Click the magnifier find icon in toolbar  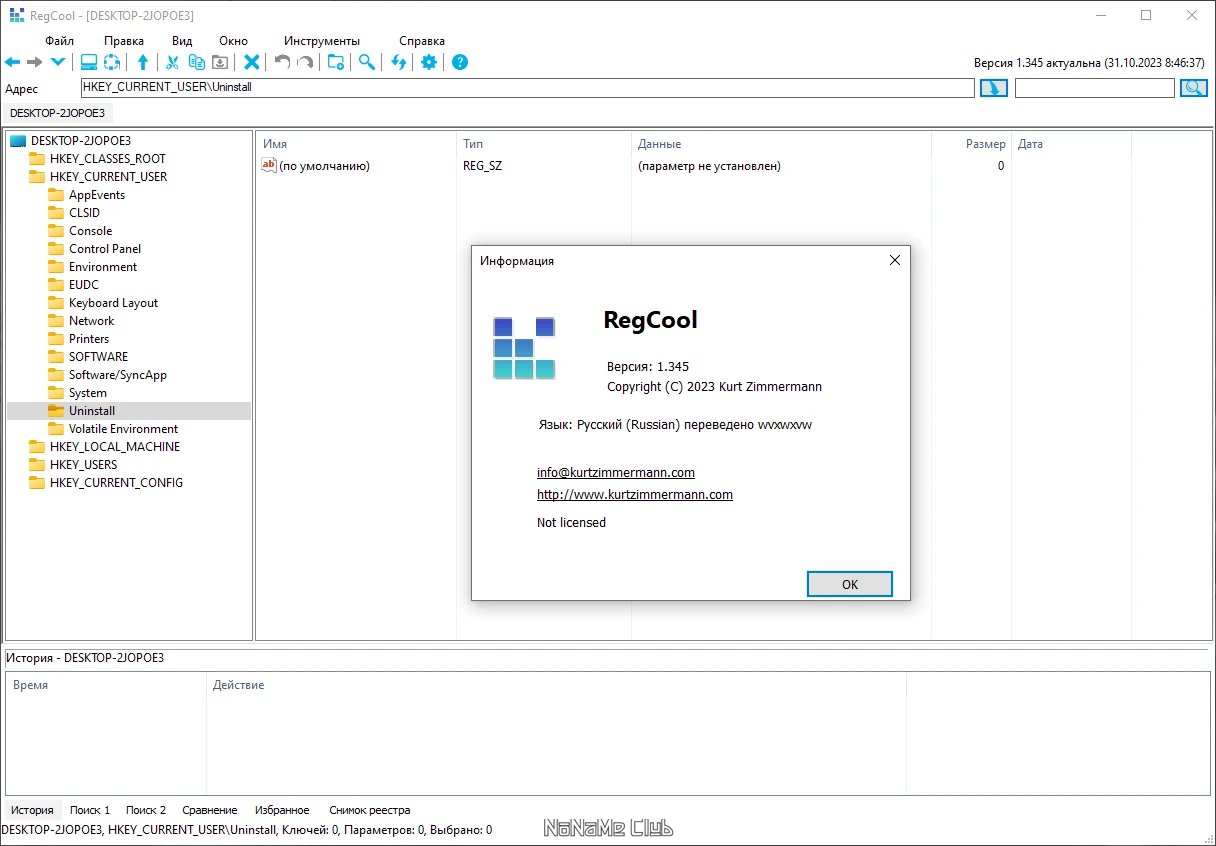point(367,62)
